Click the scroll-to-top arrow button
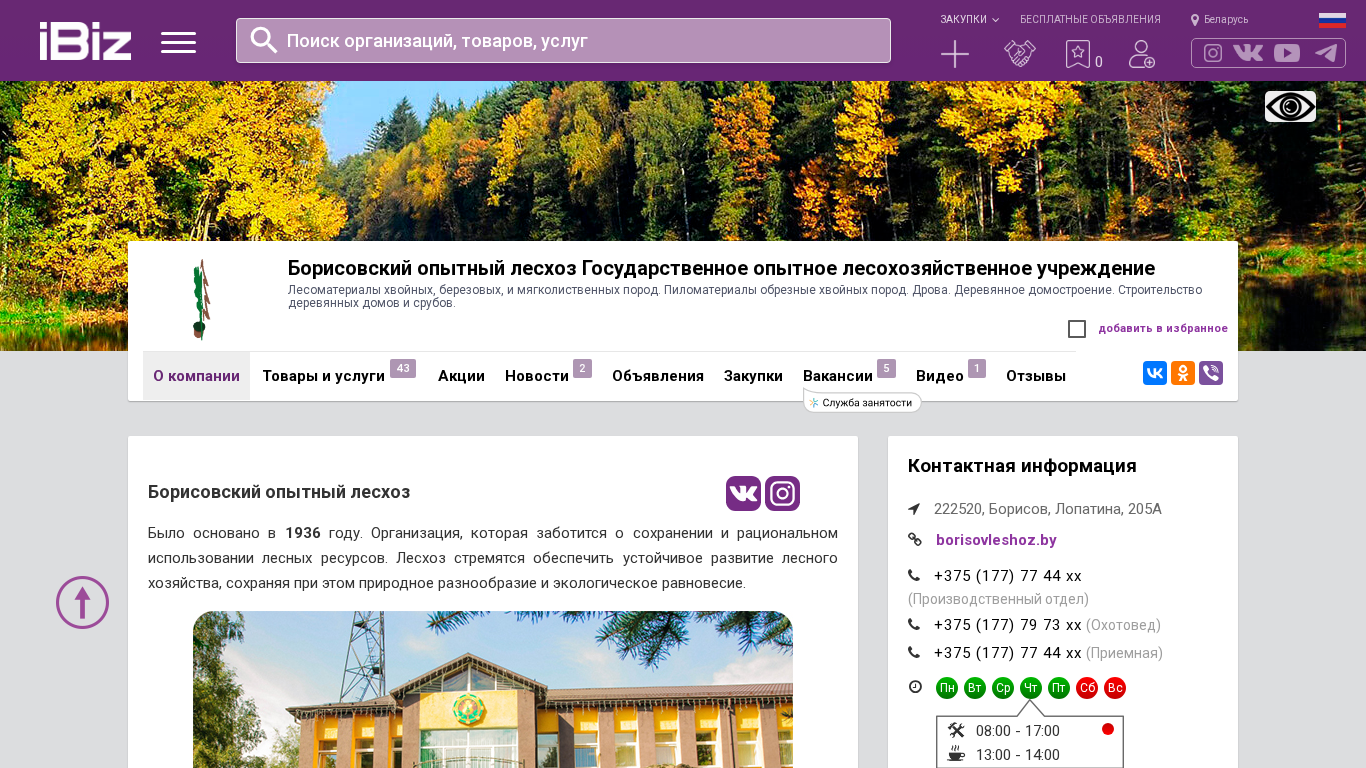This screenshot has width=1366, height=768. coord(82,602)
